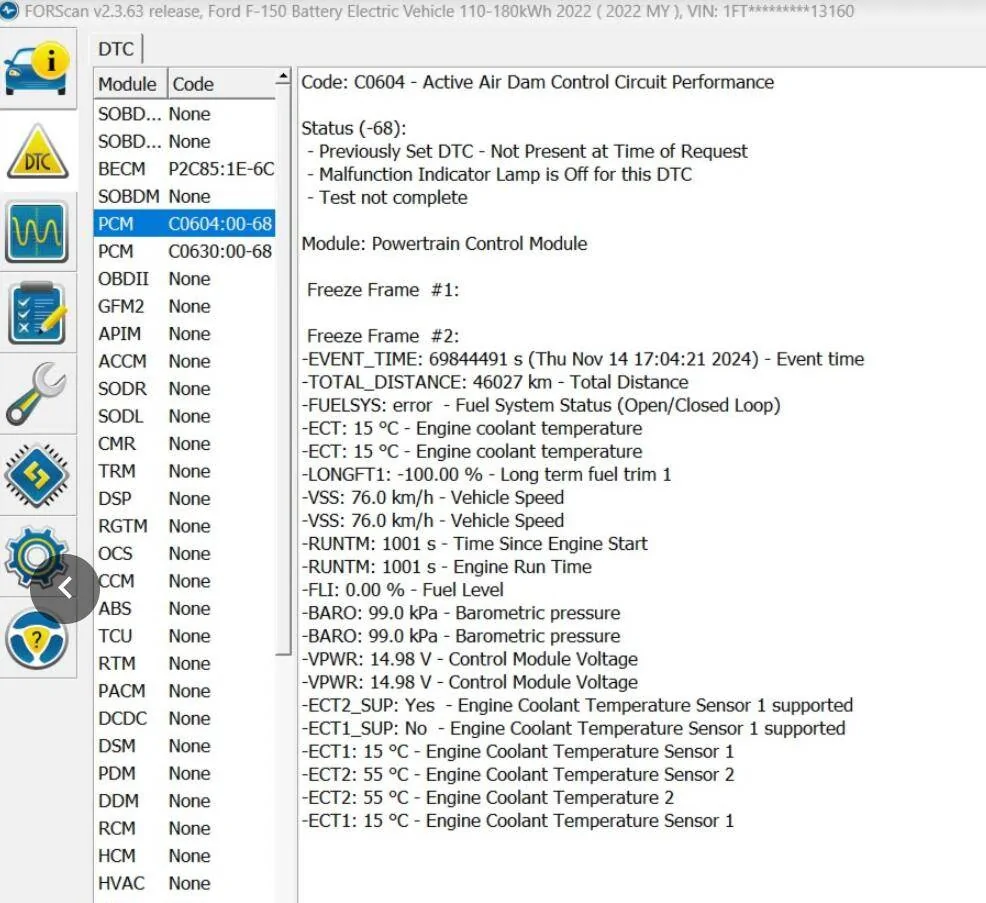Select PCM row with code C0630:00-68
Screen dimensions: 986x903
[184, 251]
